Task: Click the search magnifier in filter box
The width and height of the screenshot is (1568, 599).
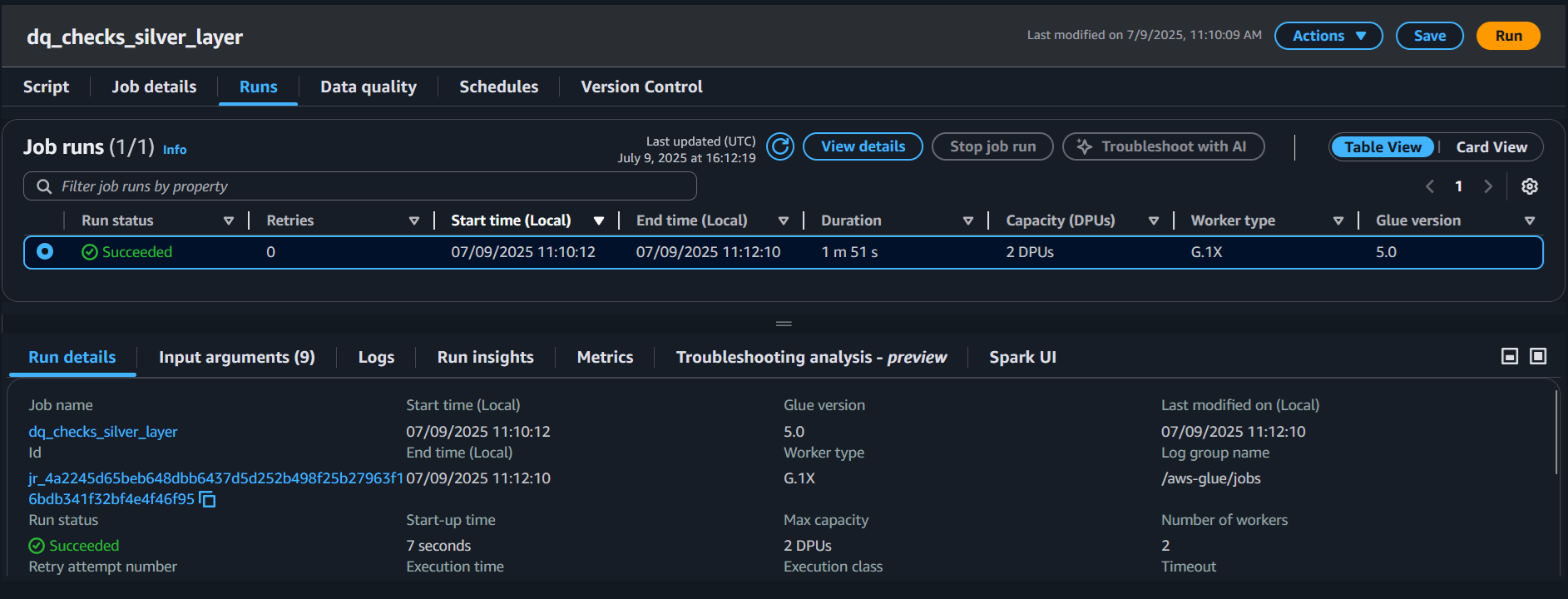Action: [44, 186]
